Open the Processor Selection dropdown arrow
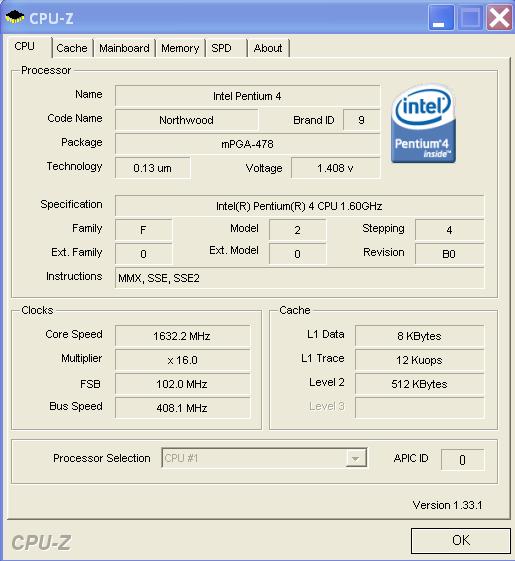The image size is (515, 561). pyautogui.click(x=355, y=458)
